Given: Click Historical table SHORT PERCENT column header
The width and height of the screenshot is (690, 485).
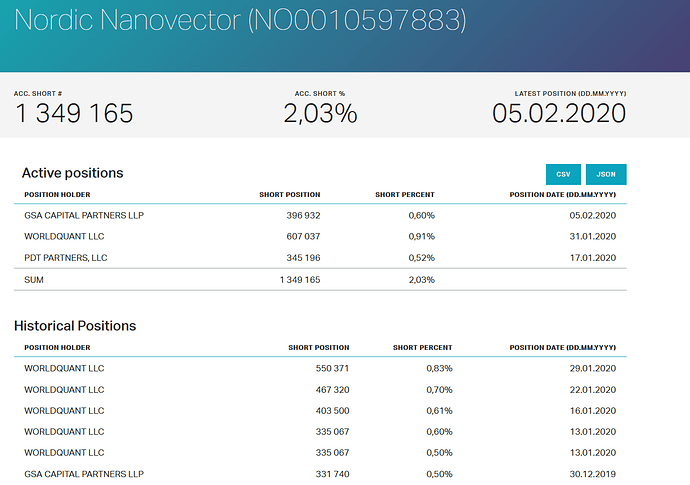Looking at the screenshot, I should click(422, 347).
